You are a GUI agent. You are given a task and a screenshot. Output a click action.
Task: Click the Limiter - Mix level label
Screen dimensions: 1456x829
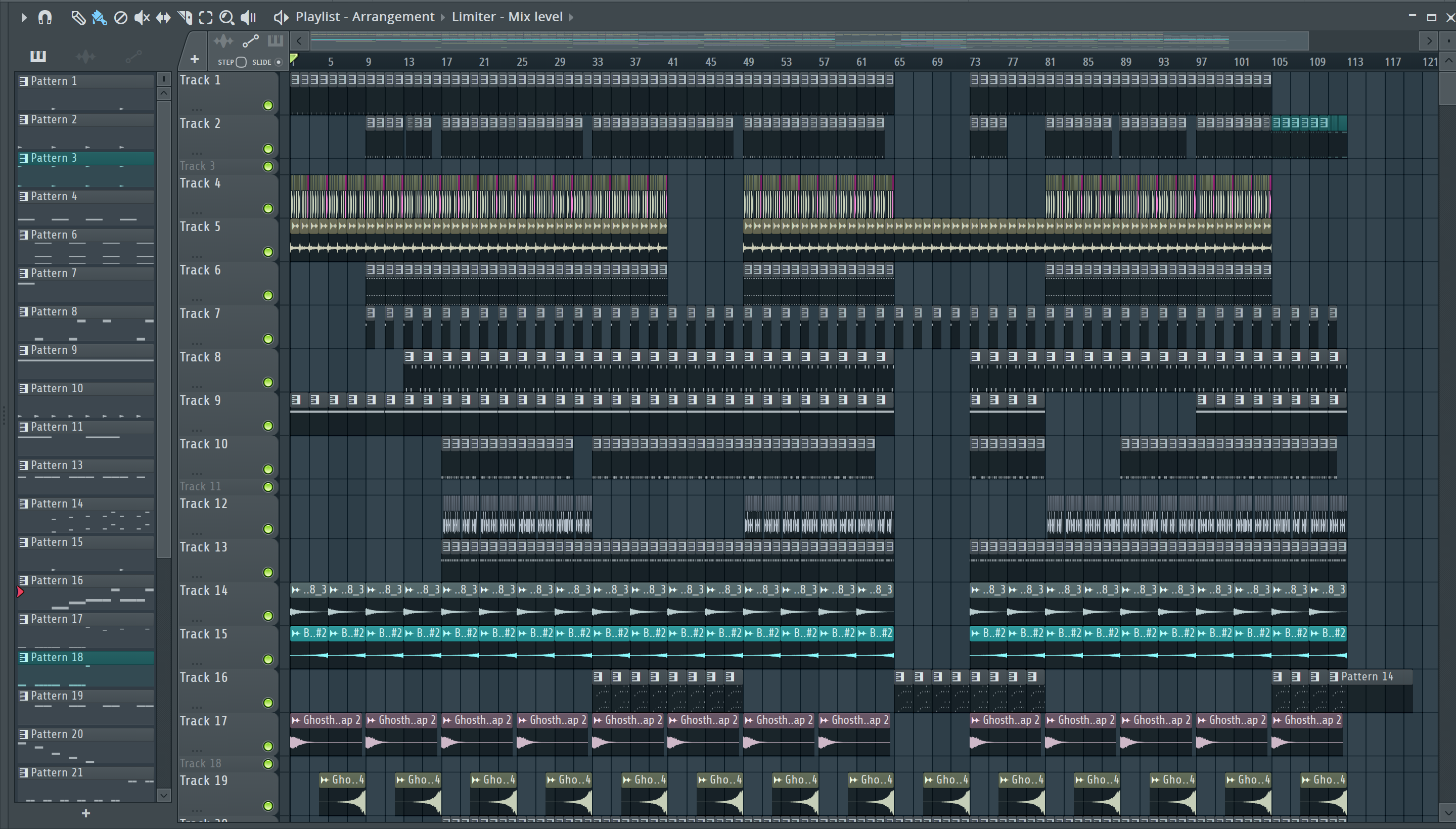click(x=507, y=17)
